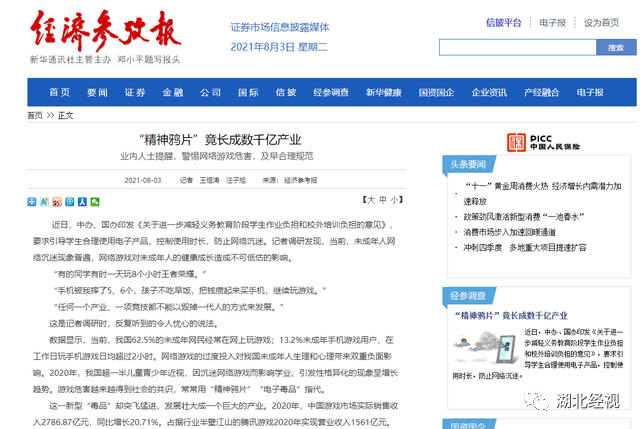This screenshot has height=429, width=640.
Task: Open the 新华健康 menu item
Action: (383, 93)
